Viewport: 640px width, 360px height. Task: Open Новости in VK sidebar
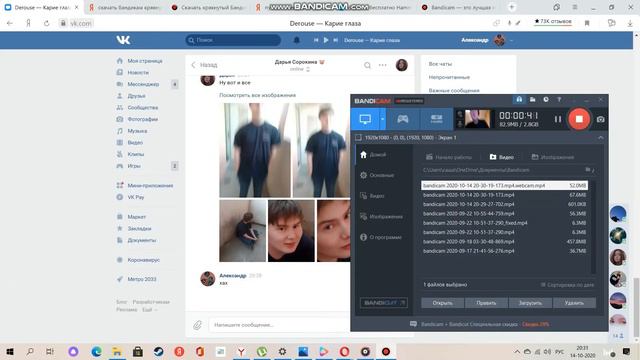point(133,72)
